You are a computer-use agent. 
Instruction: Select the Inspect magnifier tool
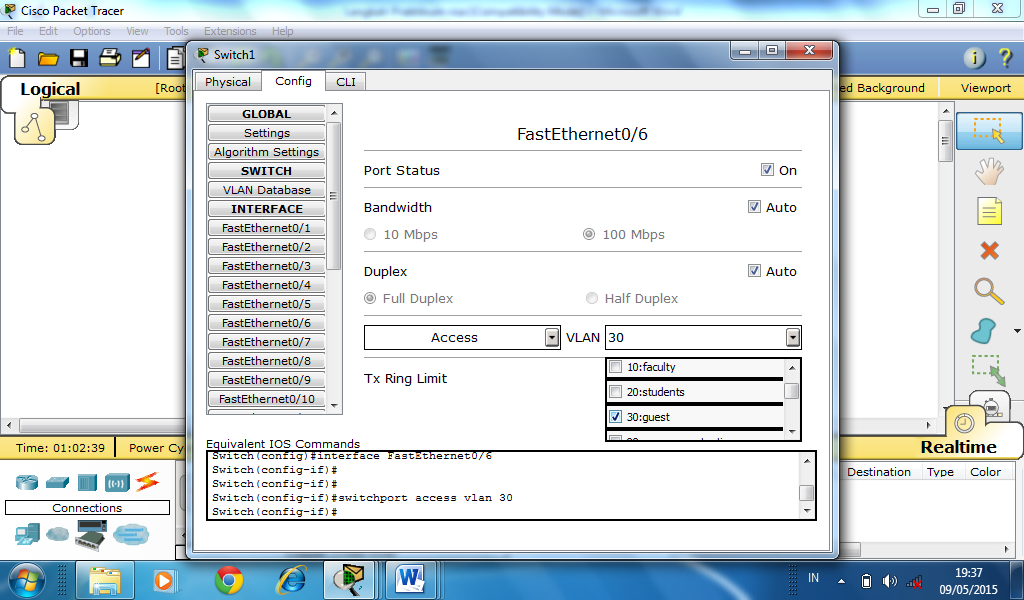(x=989, y=291)
